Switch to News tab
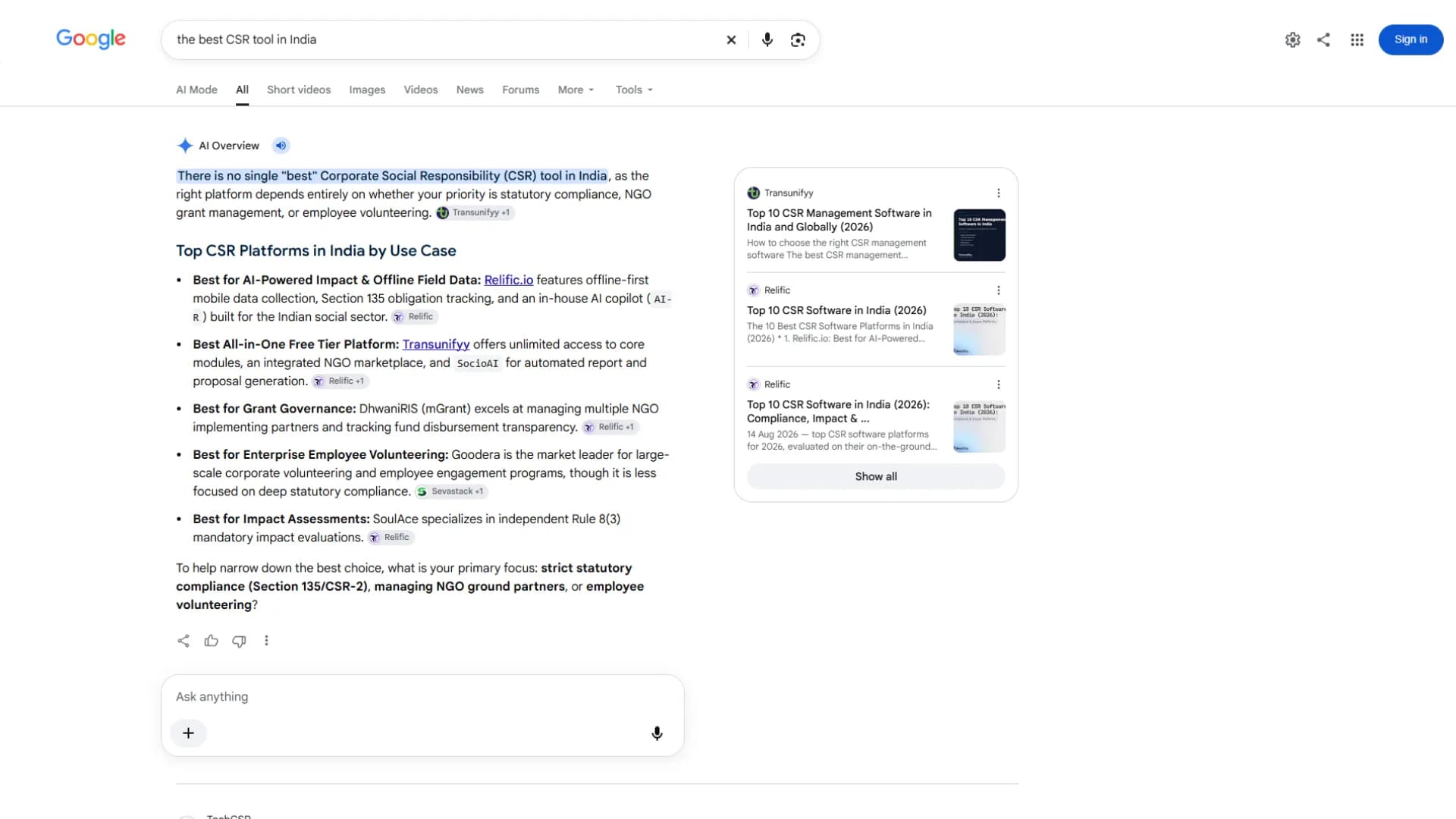 click(x=470, y=89)
